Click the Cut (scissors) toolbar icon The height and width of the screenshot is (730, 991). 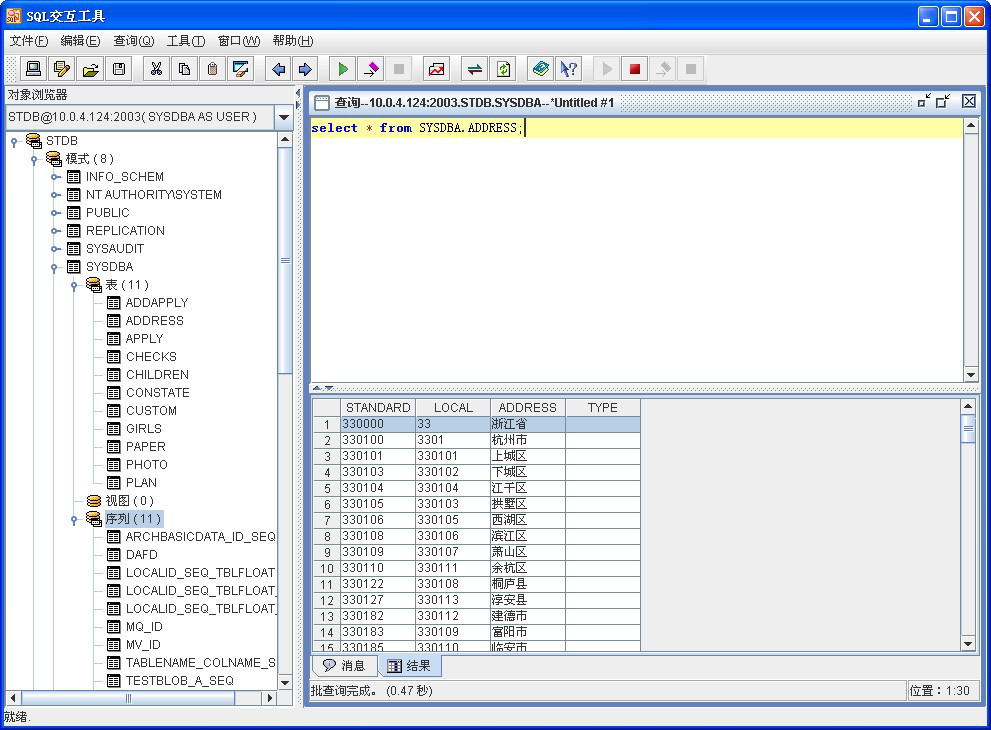tap(156, 69)
